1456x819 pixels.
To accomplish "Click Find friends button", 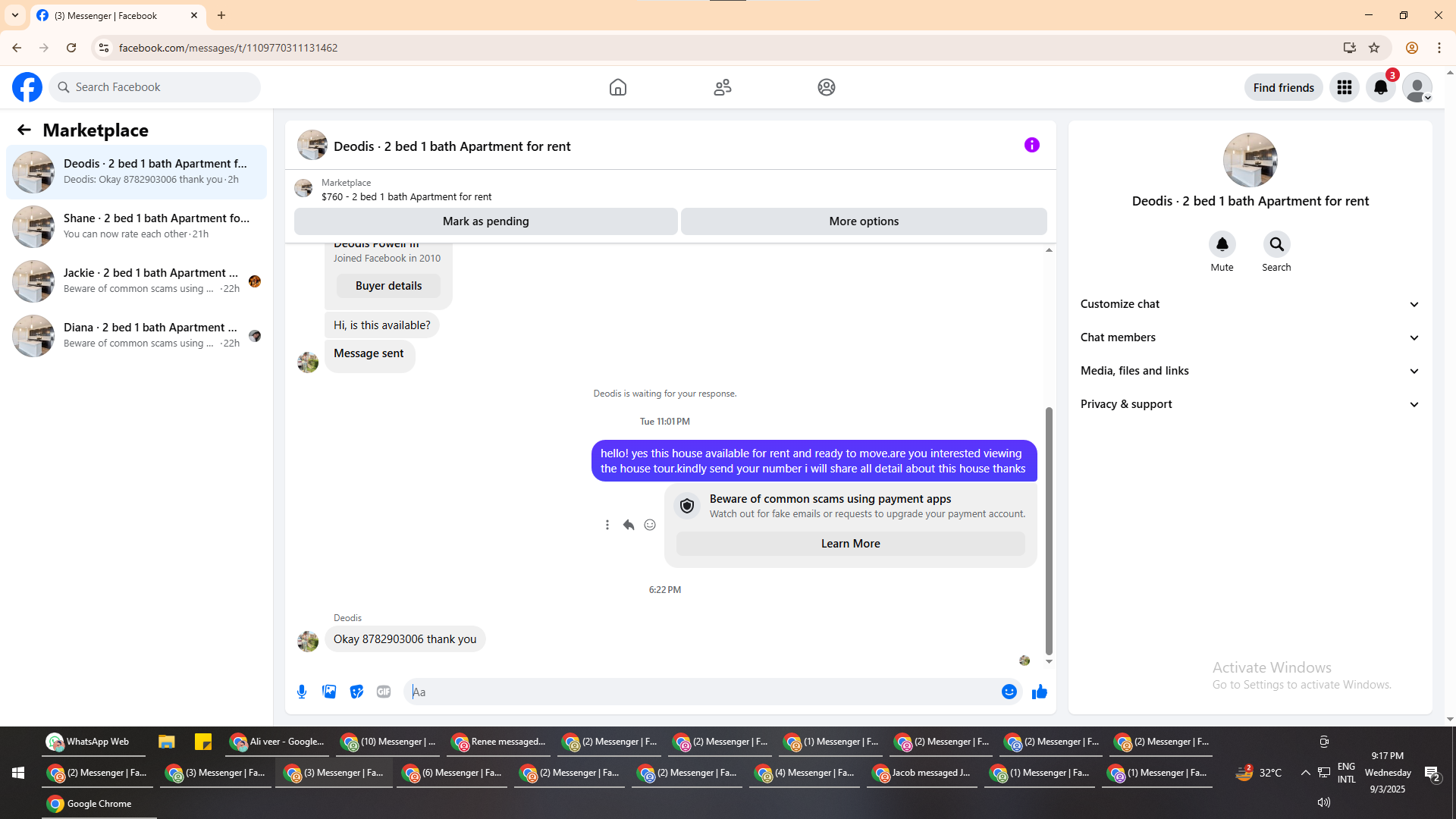I will tap(1283, 87).
